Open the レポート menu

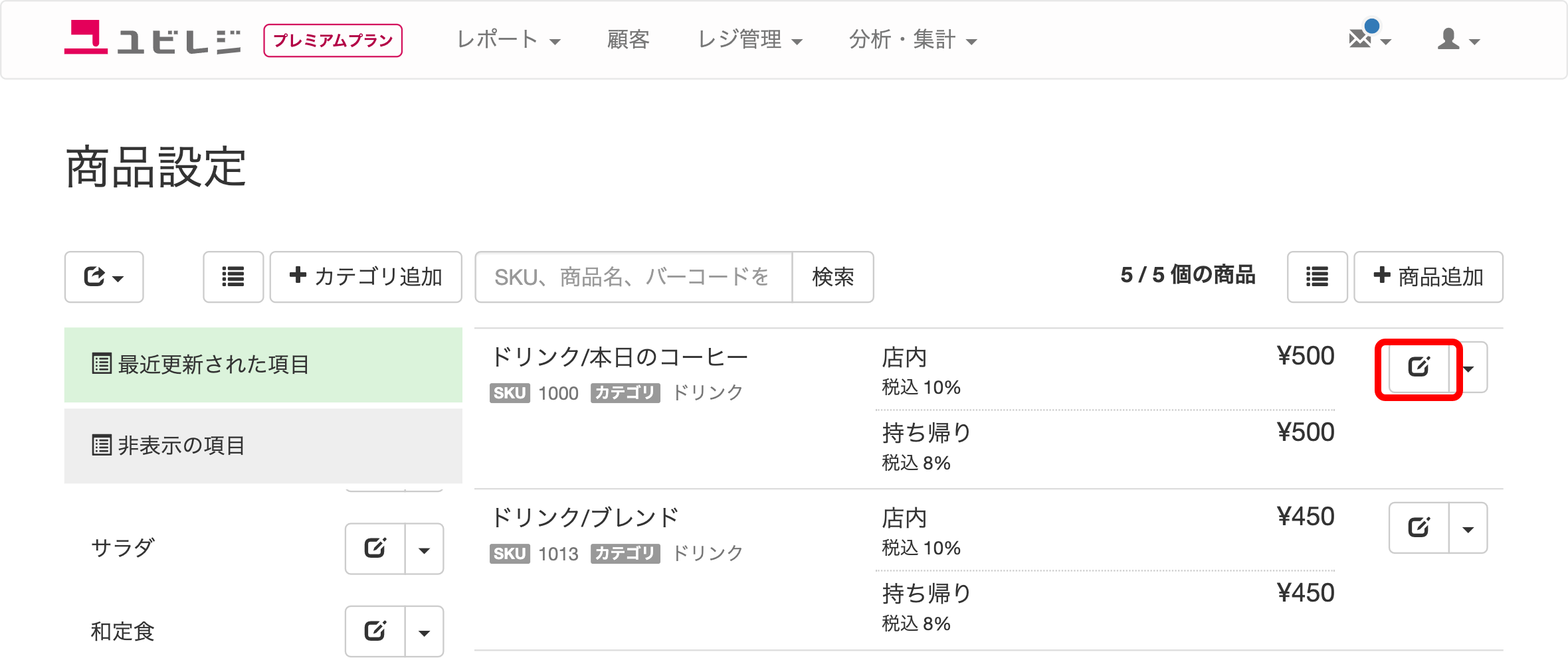(508, 40)
